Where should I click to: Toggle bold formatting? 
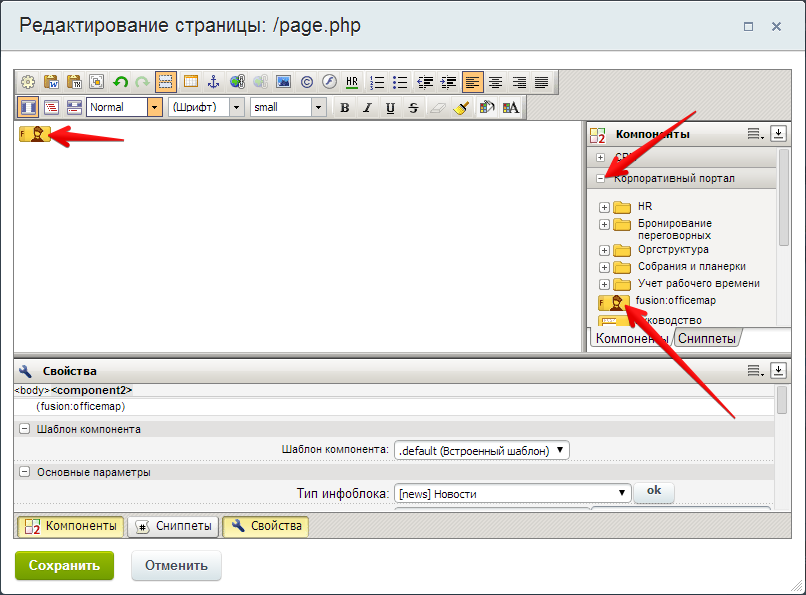tap(344, 108)
